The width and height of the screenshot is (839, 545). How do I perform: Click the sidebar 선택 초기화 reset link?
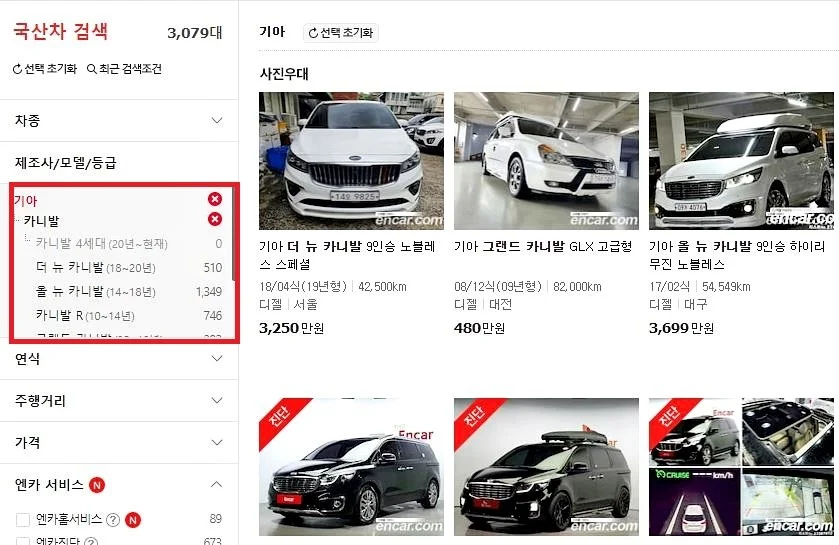(45, 69)
